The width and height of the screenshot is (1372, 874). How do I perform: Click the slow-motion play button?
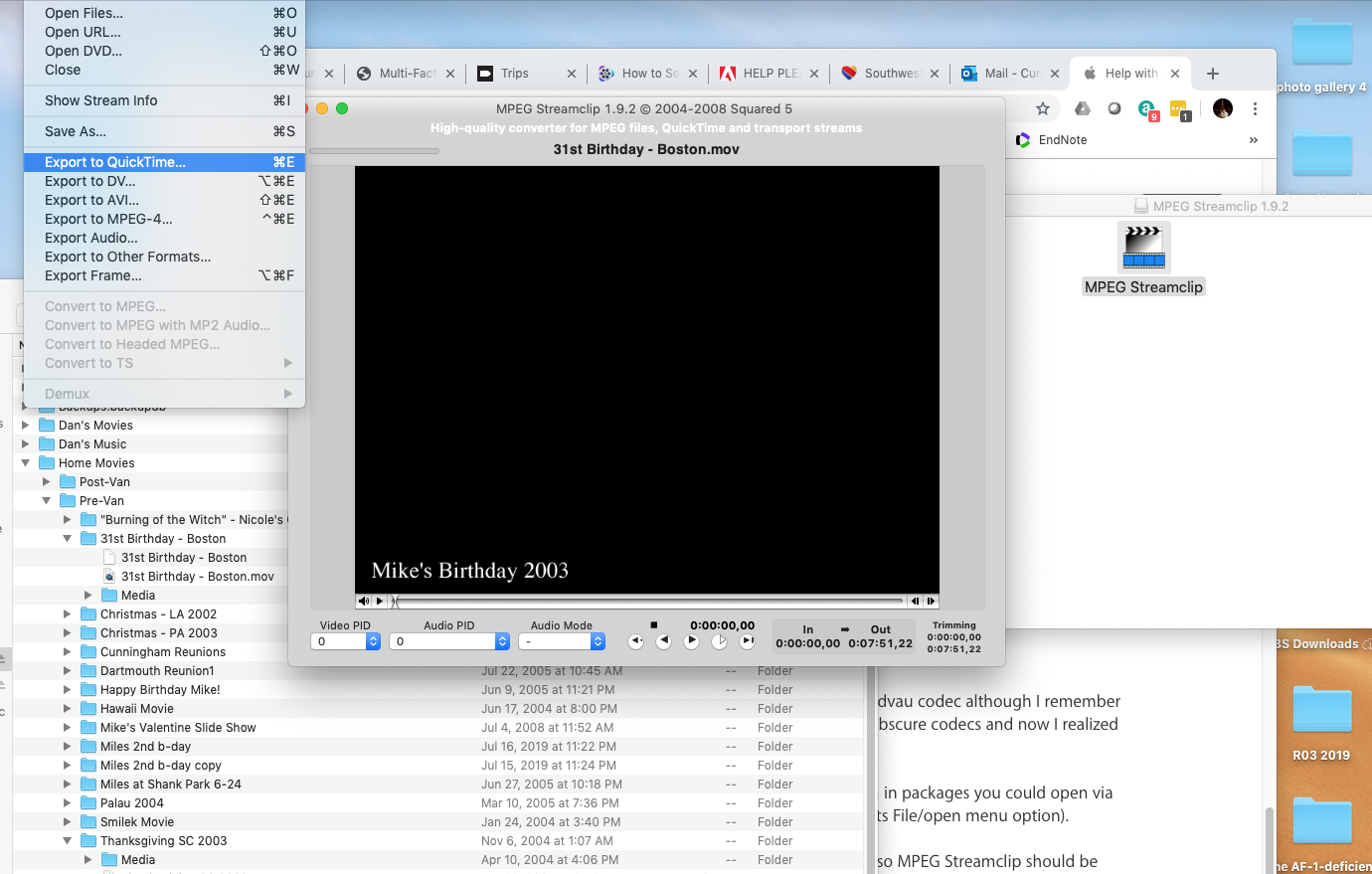[x=719, y=641]
